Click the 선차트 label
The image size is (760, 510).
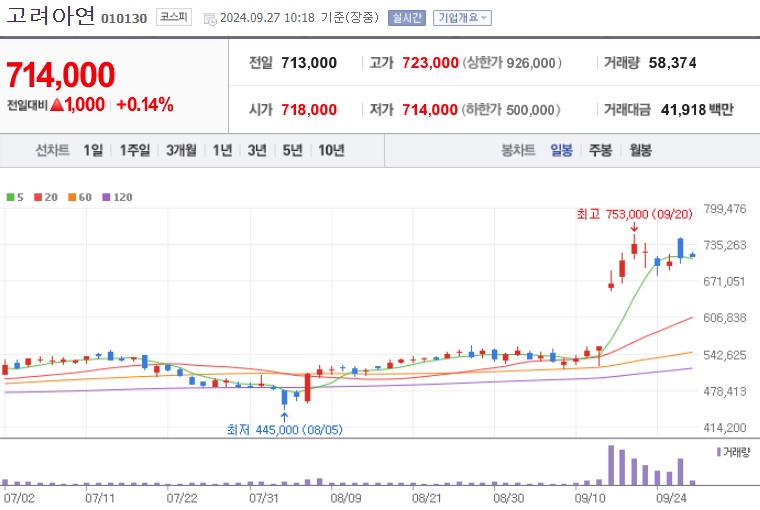52,150
